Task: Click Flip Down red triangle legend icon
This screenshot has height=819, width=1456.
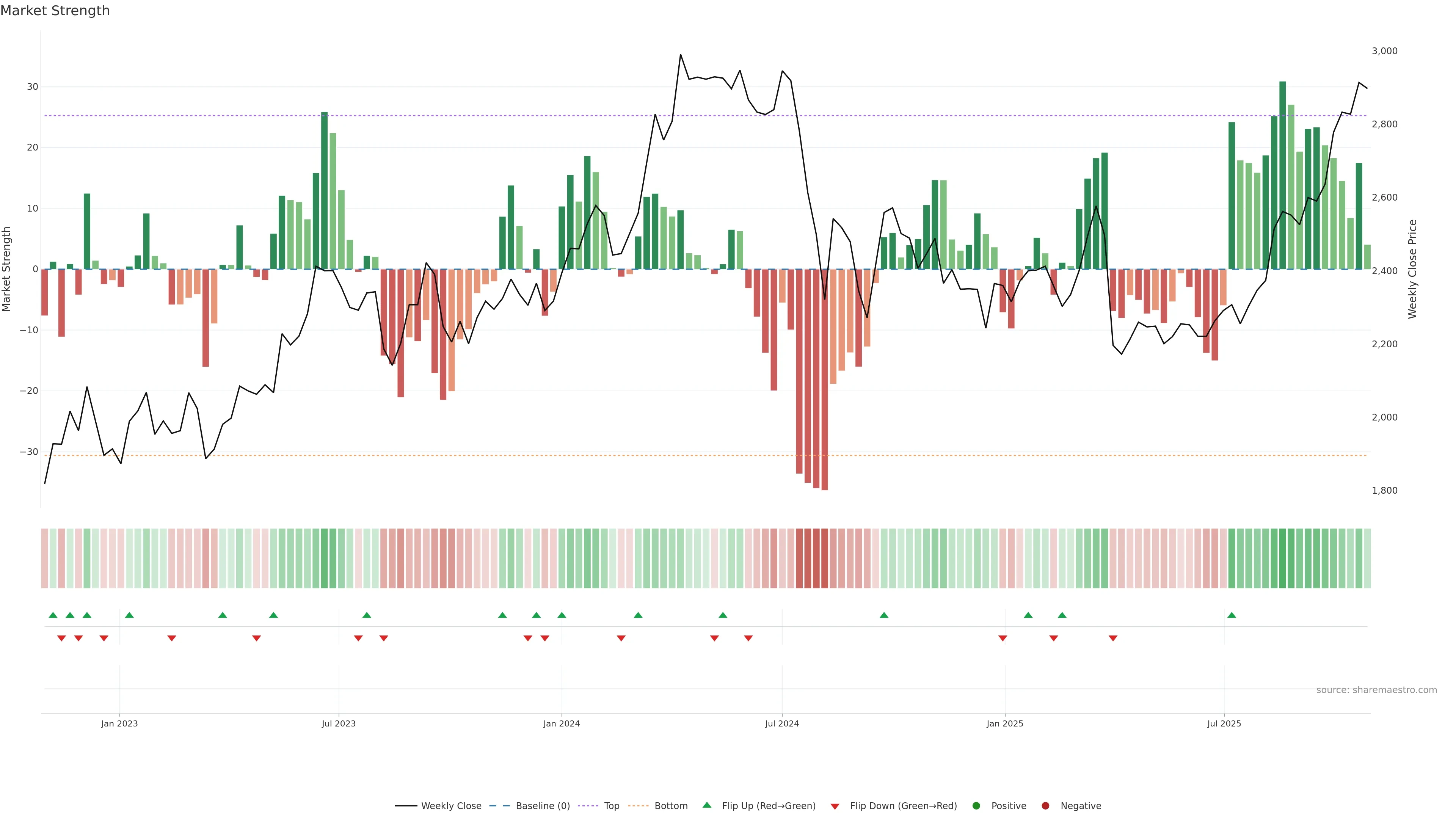Action: tap(835, 806)
